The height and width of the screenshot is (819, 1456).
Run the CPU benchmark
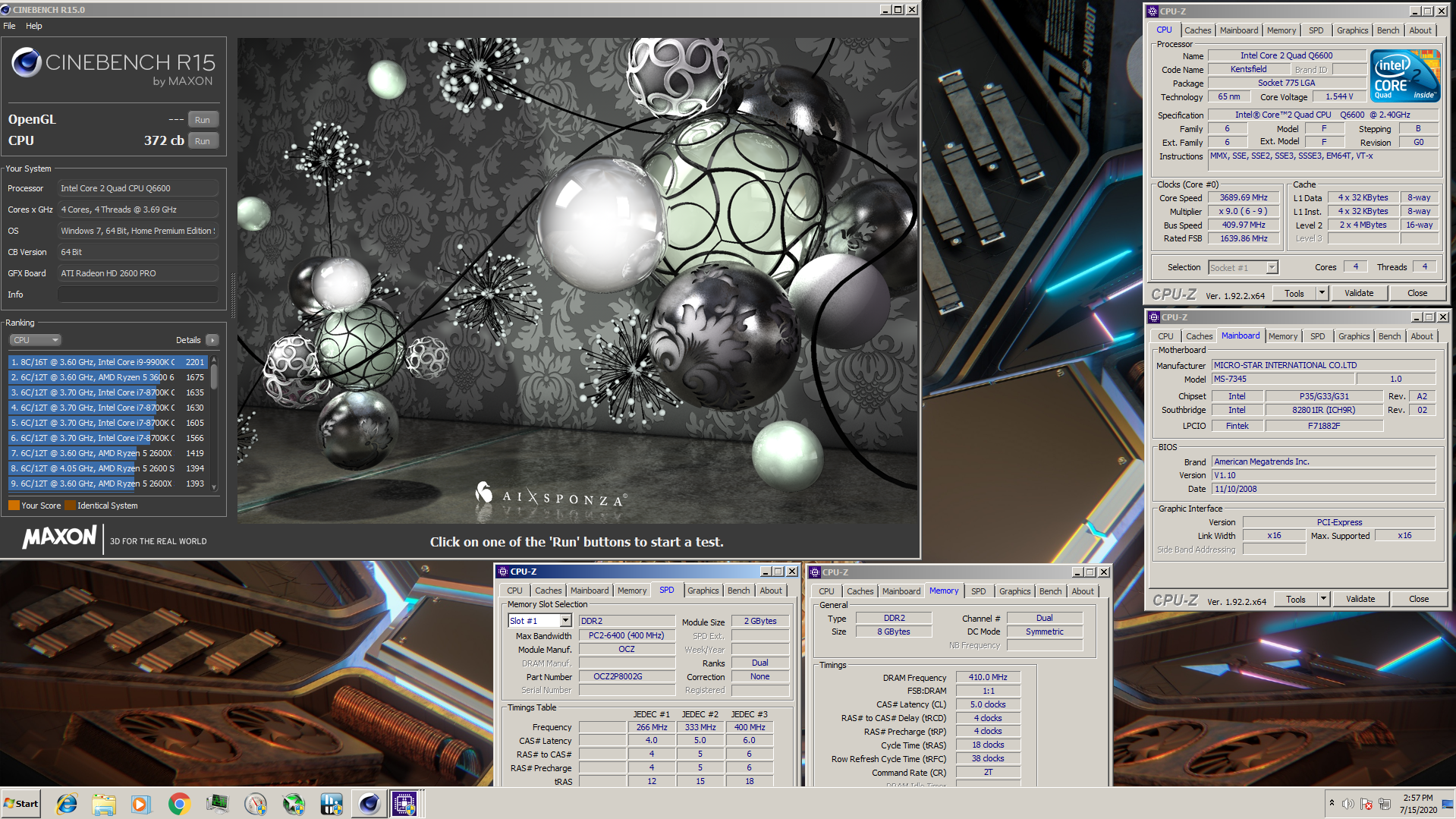pyautogui.click(x=202, y=140)
